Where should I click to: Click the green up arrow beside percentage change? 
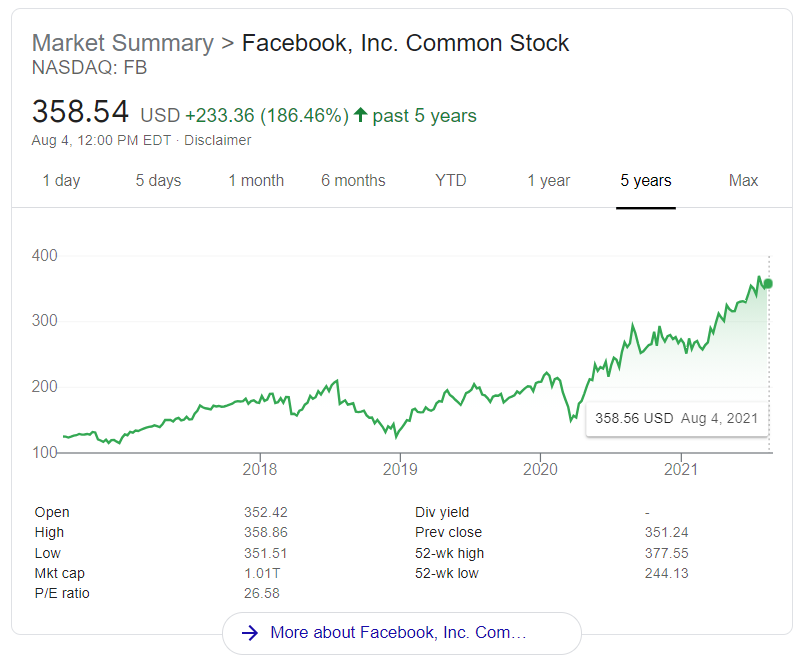(x=360, y=115)
